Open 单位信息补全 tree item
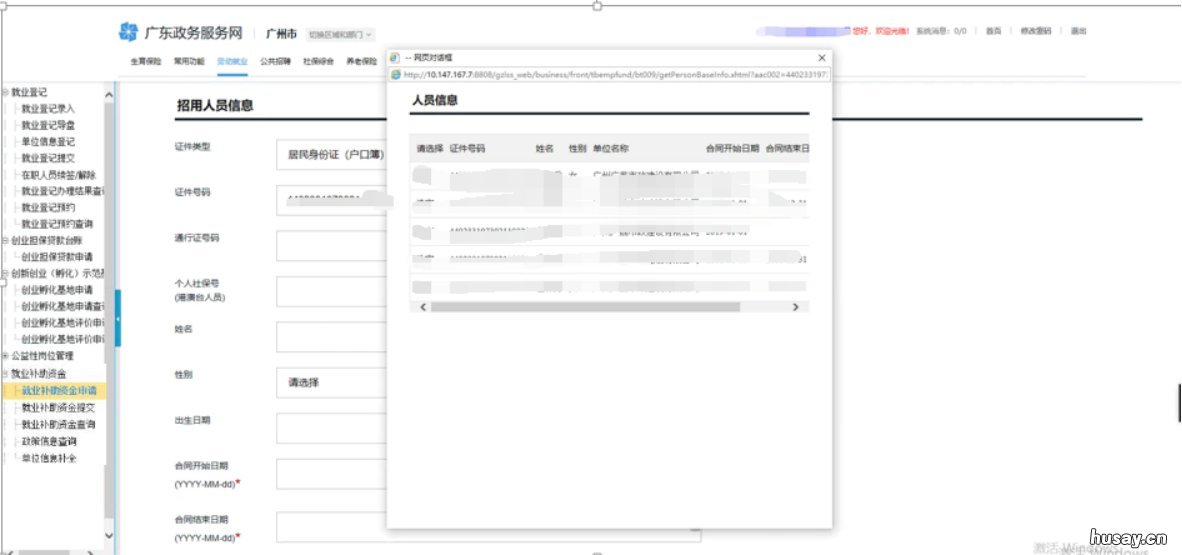Viewport: 1182px width, 555px height. click(49, 458)
